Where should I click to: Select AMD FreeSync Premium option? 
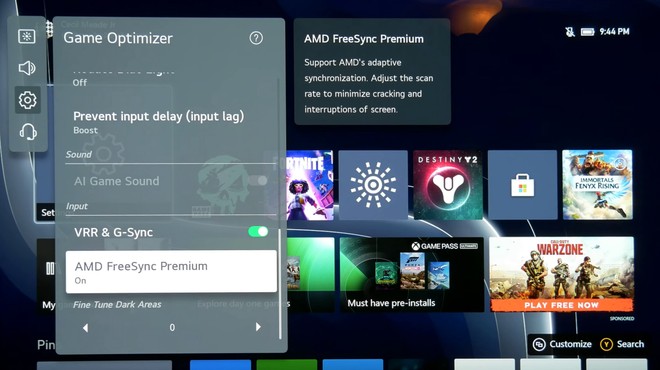(x=171, y=272)
